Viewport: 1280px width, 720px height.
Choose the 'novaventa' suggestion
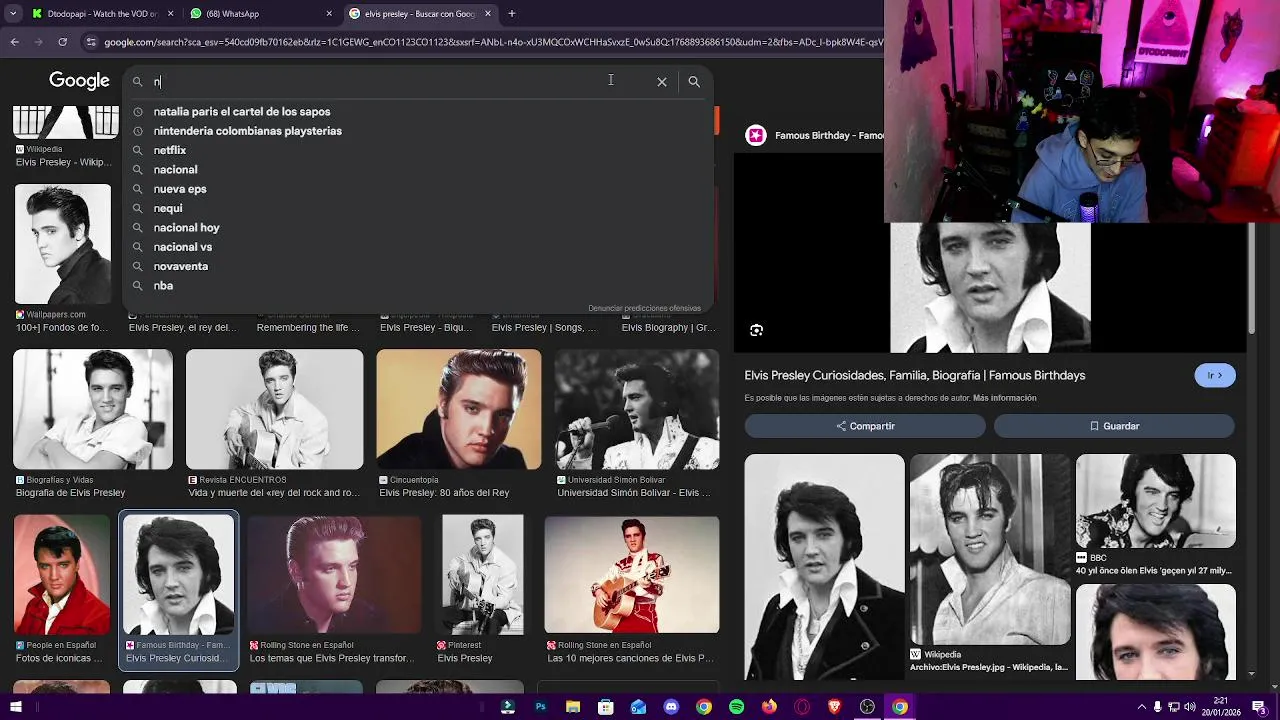coord(181,266)
